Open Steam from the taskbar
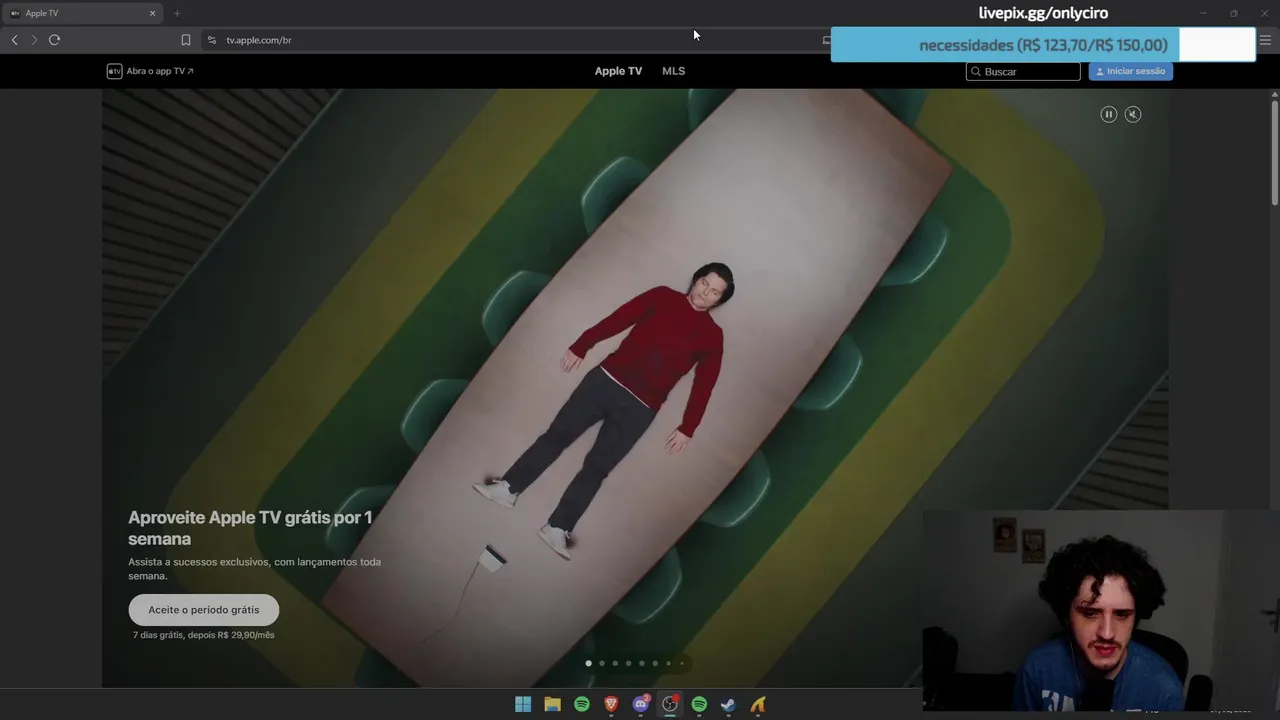 pyautogui.click(x=728, y=705)
